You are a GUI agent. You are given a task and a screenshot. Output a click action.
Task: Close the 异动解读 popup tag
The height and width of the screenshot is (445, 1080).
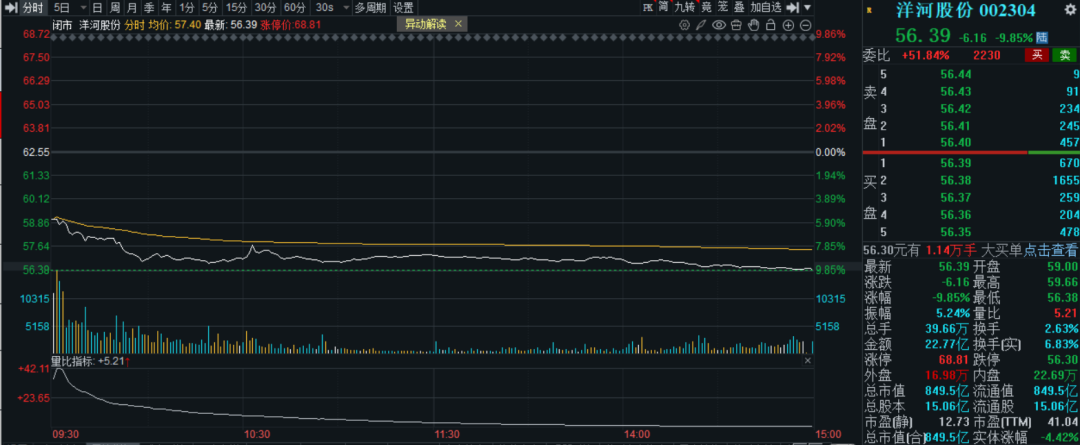coord(456,23)
